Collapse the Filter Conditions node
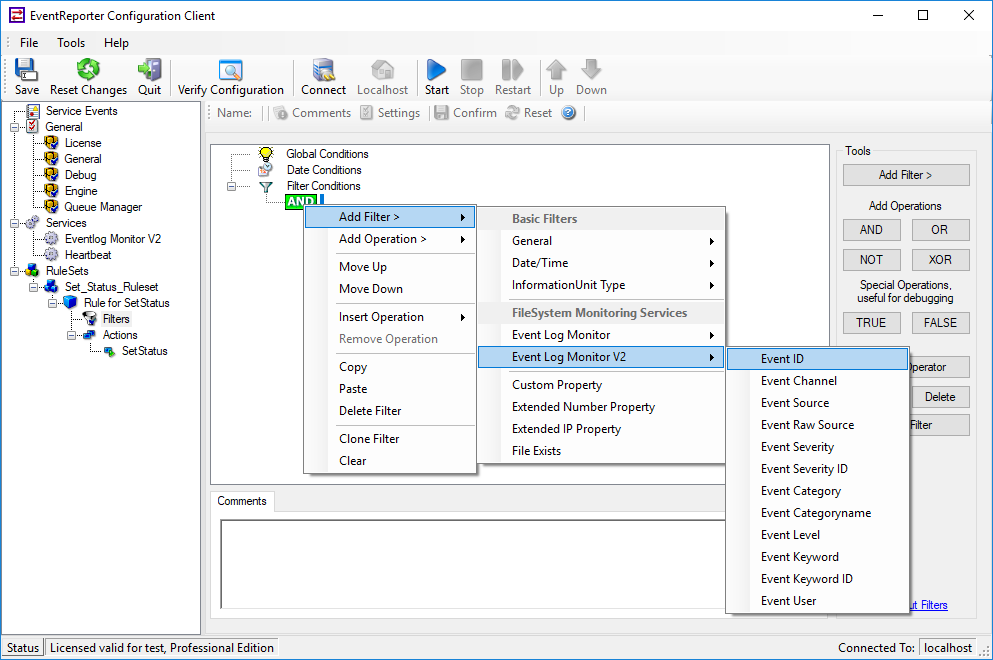The image size is (993, 660). pos(231,186)
